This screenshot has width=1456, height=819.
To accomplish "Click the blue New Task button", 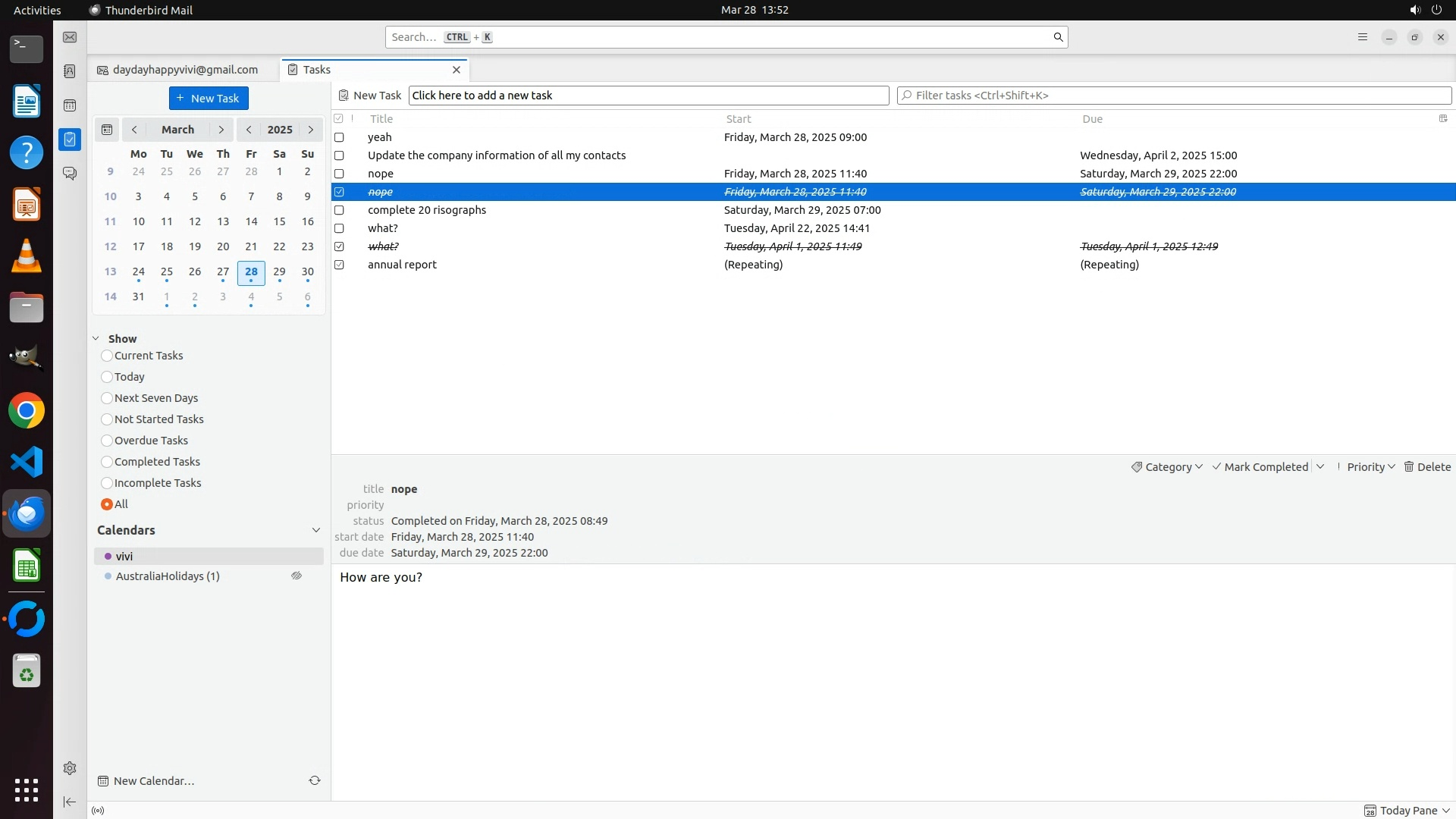I will [x=209, y=99].
